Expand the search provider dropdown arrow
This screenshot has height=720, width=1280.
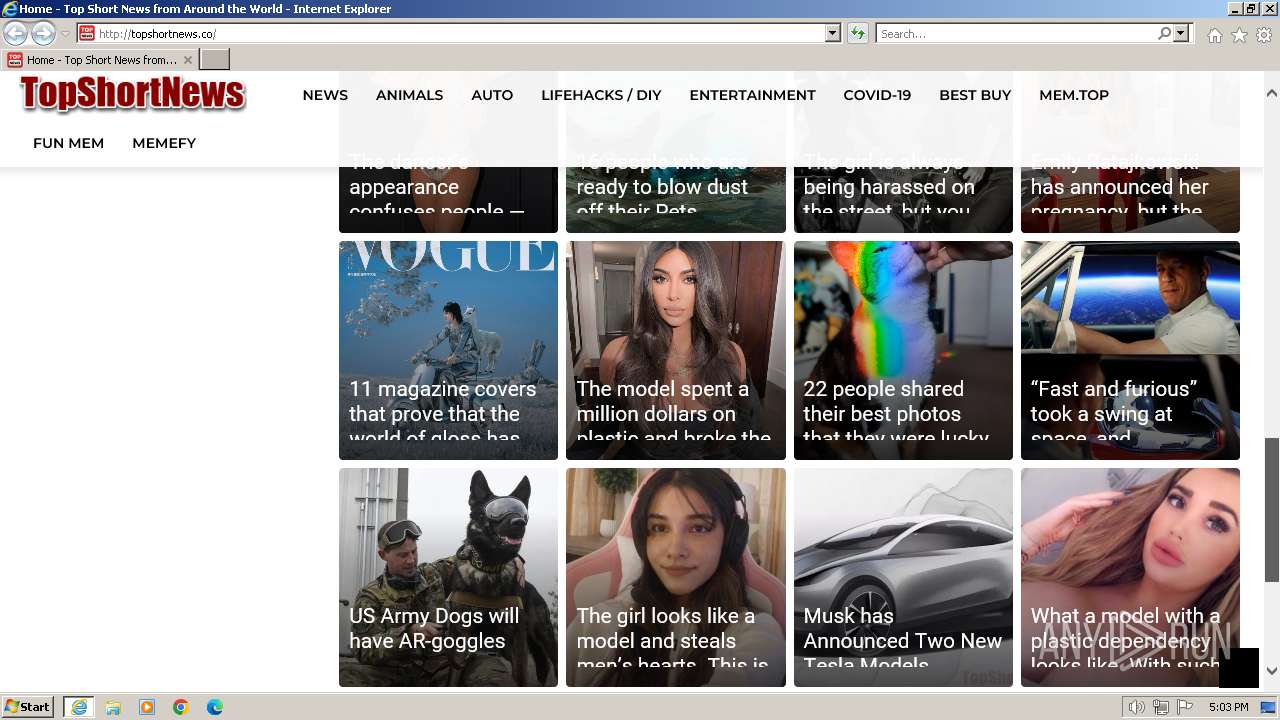[1181, 34]
